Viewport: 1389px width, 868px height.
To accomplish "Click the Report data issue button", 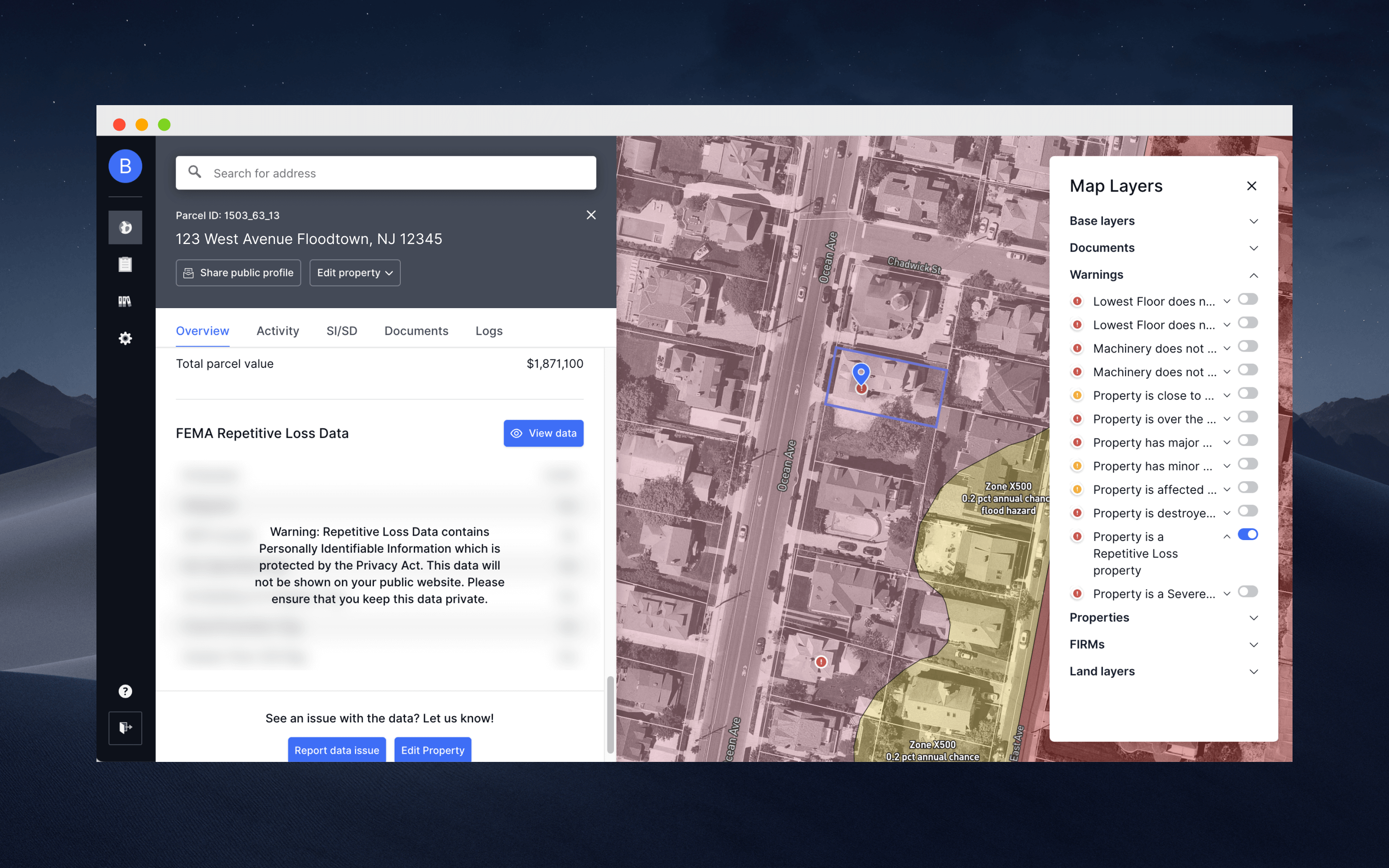I will tap(336, 750).
